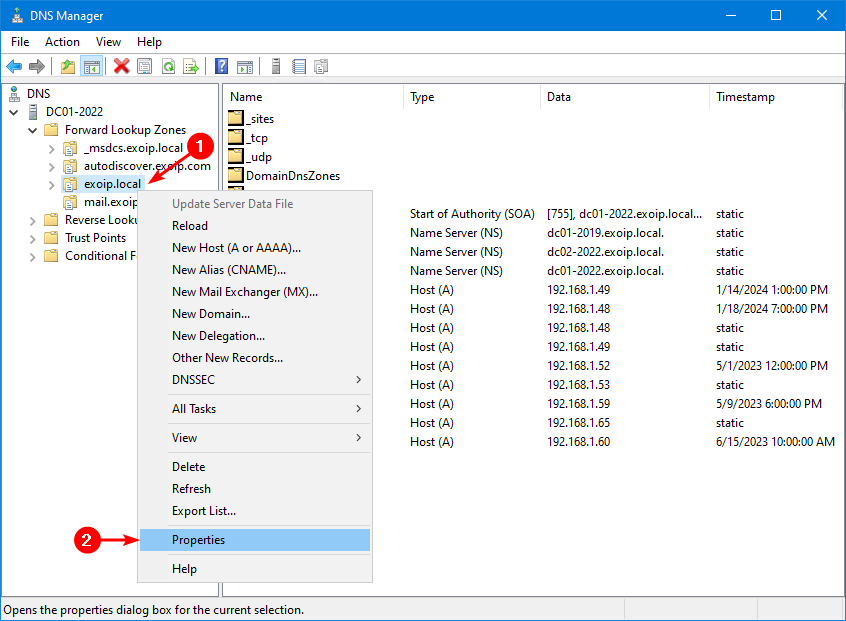
Task: Click the Type column header
Action: [x=422, y=97]
